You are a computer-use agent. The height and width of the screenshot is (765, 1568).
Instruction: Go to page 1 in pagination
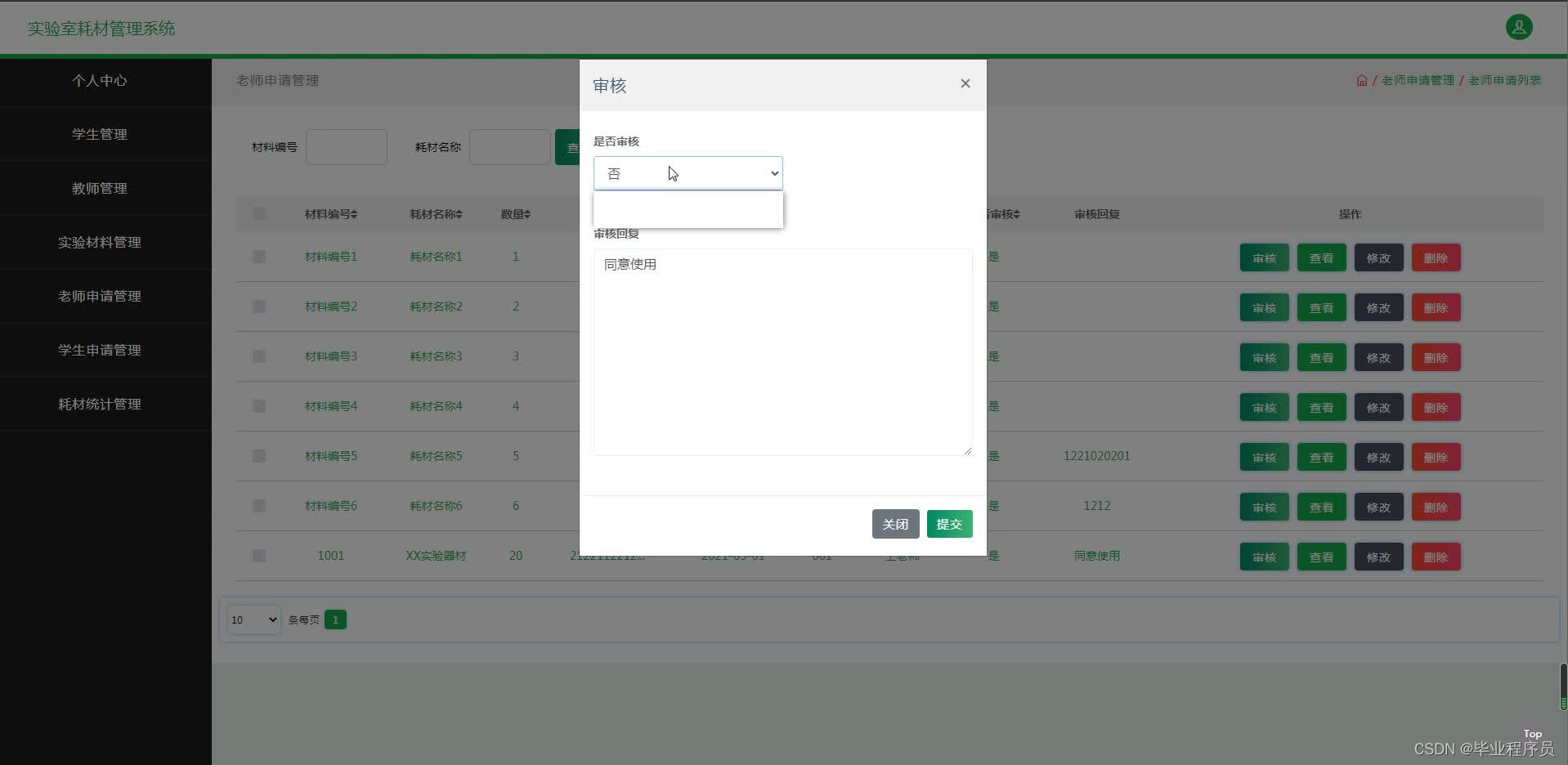pos(335,620)
